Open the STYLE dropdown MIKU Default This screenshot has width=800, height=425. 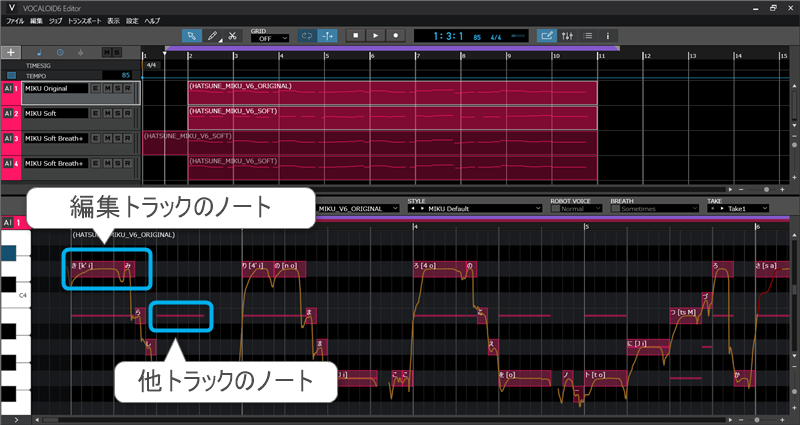482,209
